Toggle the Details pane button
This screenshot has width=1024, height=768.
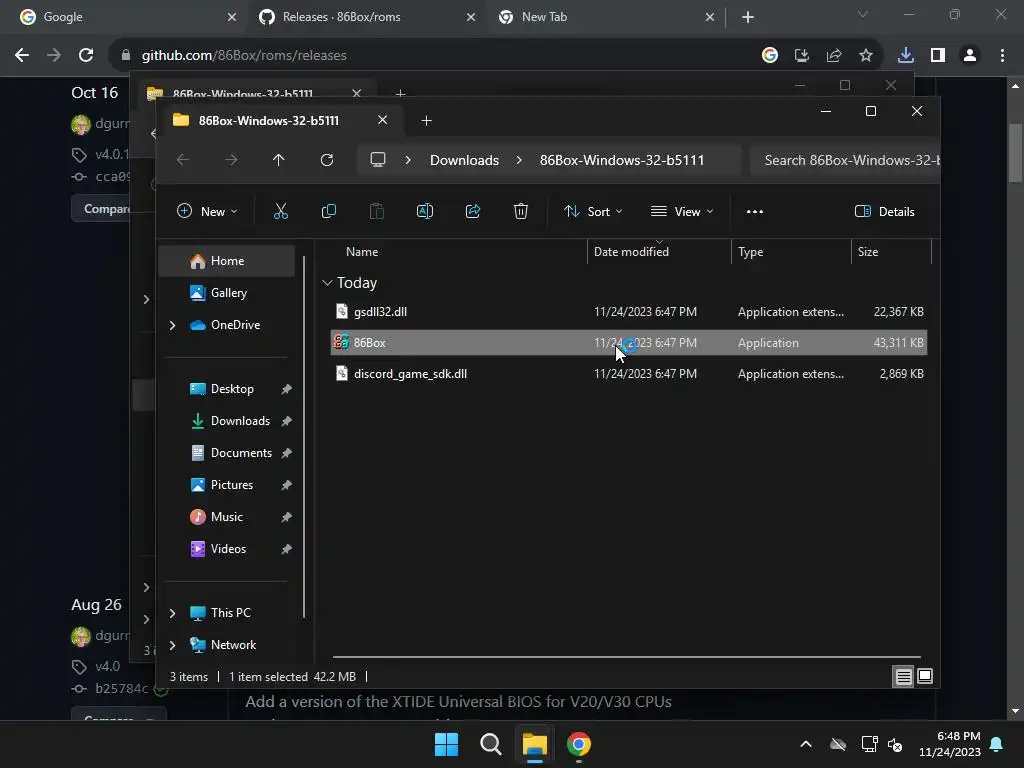coord(884,212)
